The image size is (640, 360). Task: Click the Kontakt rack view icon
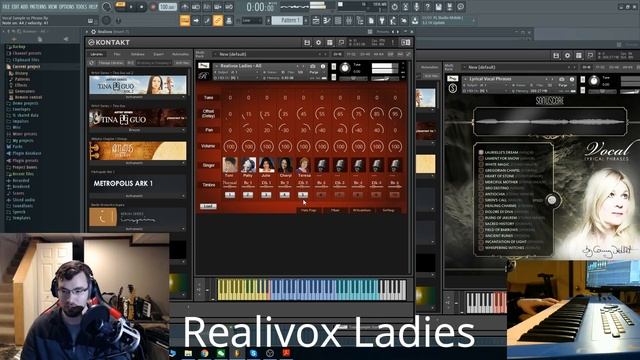(330, 42)
